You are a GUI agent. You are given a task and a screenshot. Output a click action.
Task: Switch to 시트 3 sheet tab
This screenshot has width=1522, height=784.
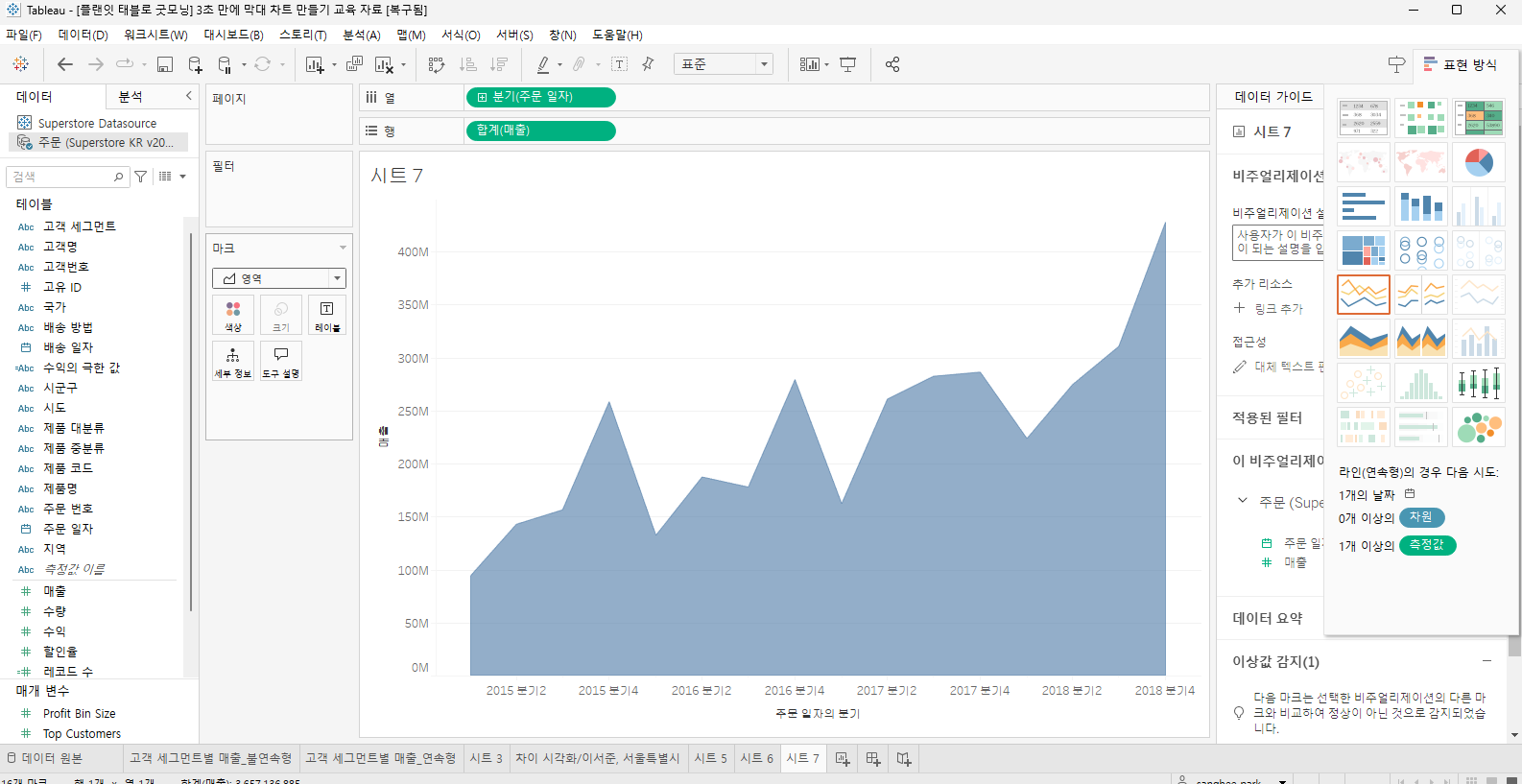pyautogui.click(x=486, y=758)
